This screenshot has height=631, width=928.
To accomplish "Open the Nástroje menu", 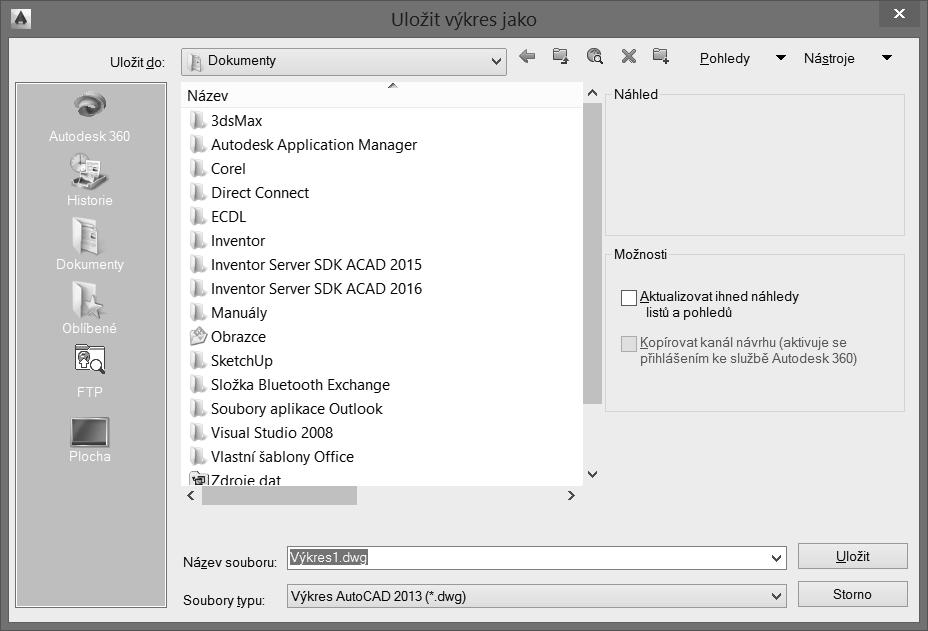I will 829,59.
